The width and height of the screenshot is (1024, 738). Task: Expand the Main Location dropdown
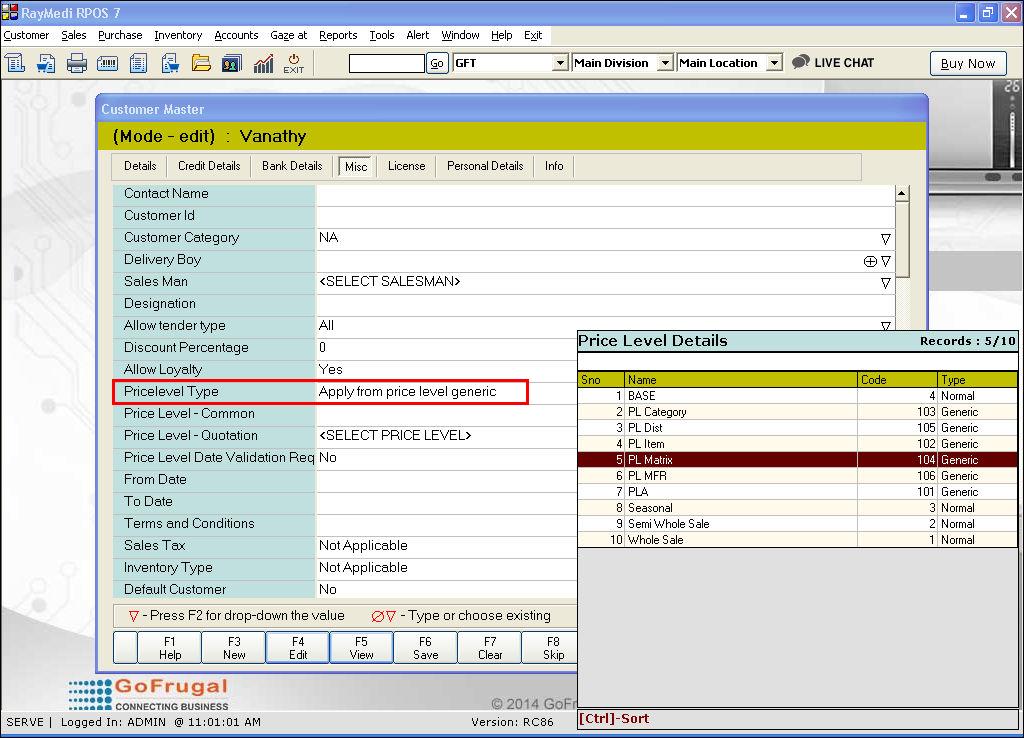point(773,63)
